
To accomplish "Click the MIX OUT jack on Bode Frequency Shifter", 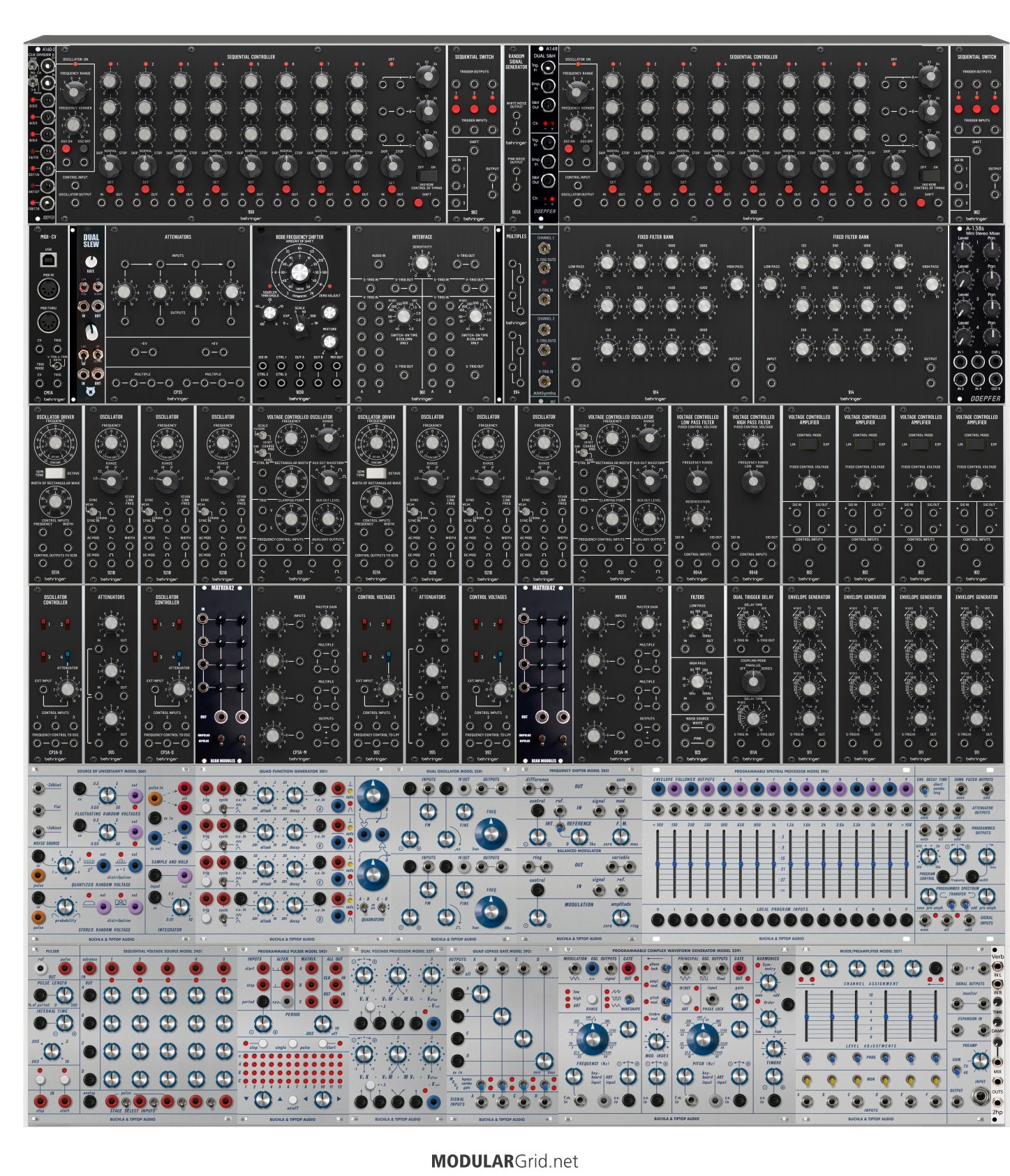I will coord(337,365).
